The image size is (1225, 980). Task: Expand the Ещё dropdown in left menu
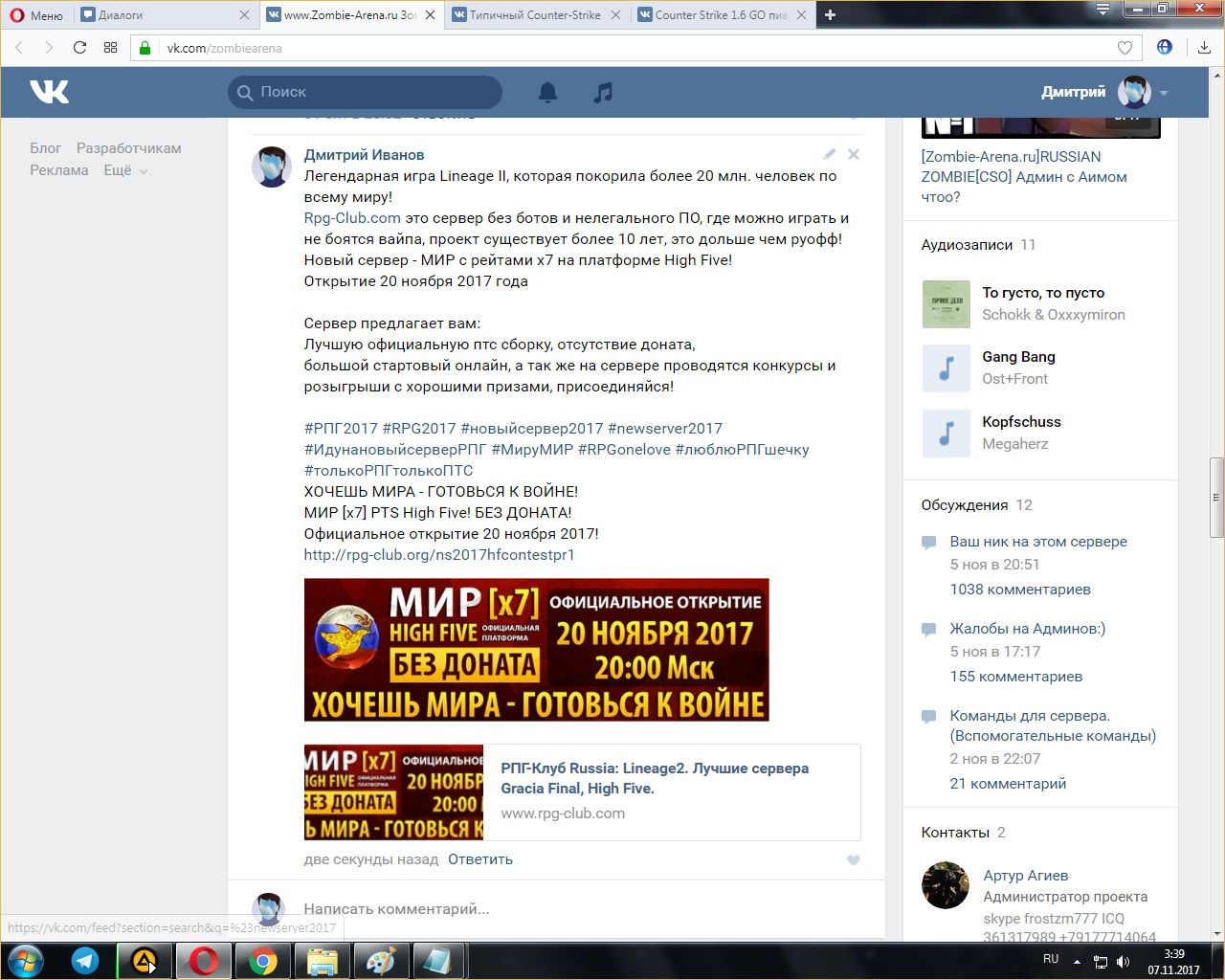click(x=125, y=170)
